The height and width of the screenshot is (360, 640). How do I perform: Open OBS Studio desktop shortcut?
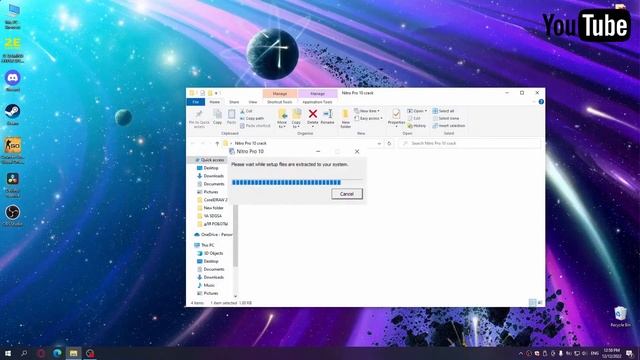point(13,216)
